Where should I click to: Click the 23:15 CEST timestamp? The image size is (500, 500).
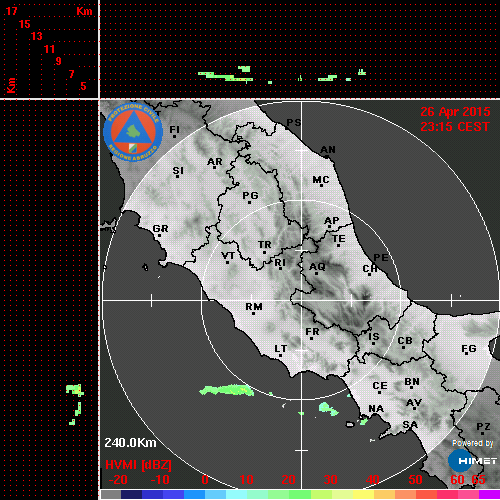click(455, 127)
